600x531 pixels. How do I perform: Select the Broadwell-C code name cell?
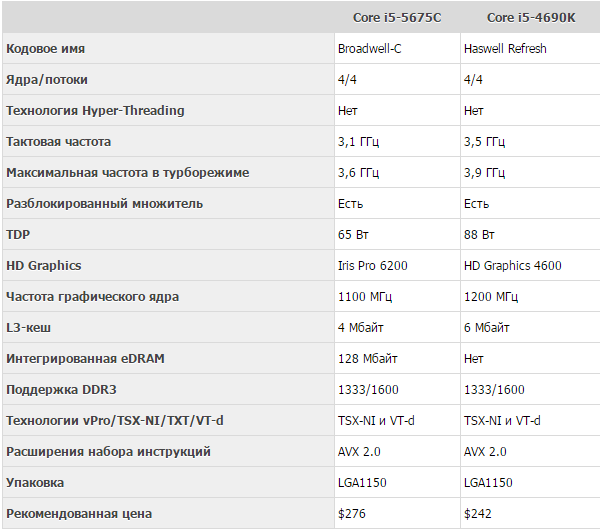(x=370, y=49)
